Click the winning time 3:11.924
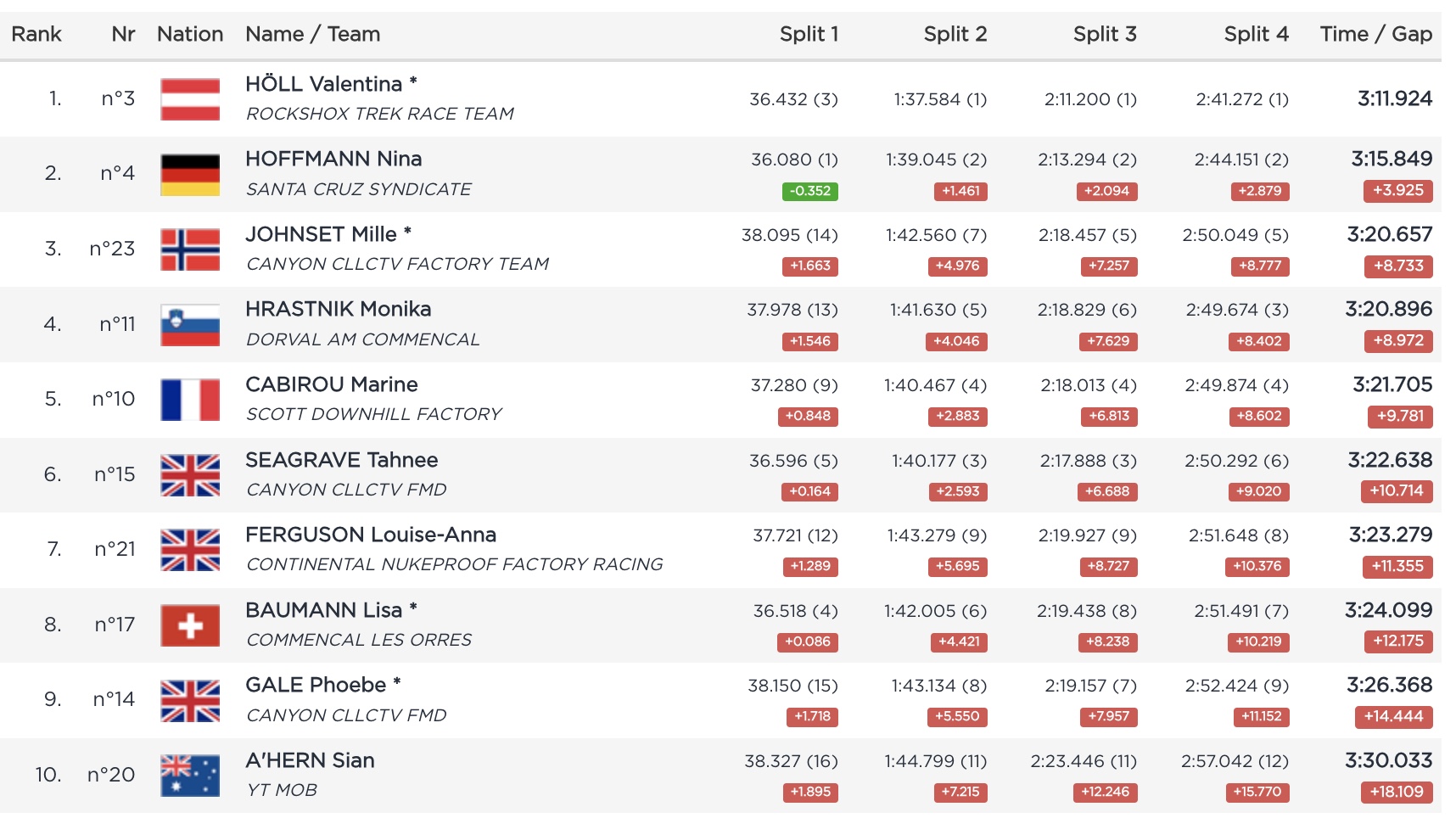This screenshot has width=1456, height=818. pyautogui.click(x=1394, y=98)
